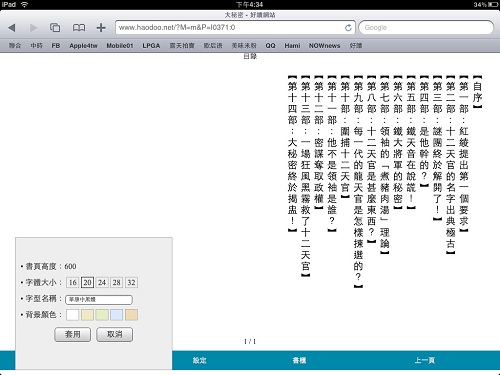Open chapter 第十部：圍捕十二天官

point(345,137)
